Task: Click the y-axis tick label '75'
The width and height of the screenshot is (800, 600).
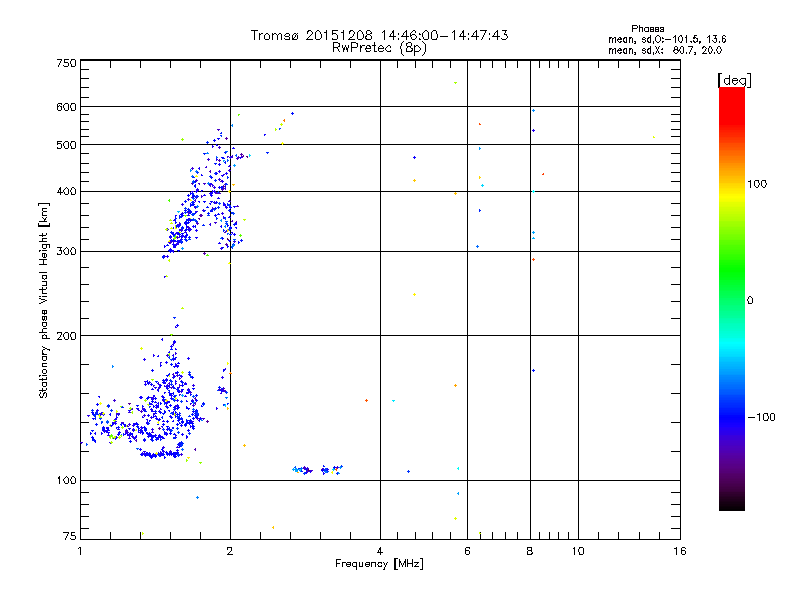Action: point(70,536)
